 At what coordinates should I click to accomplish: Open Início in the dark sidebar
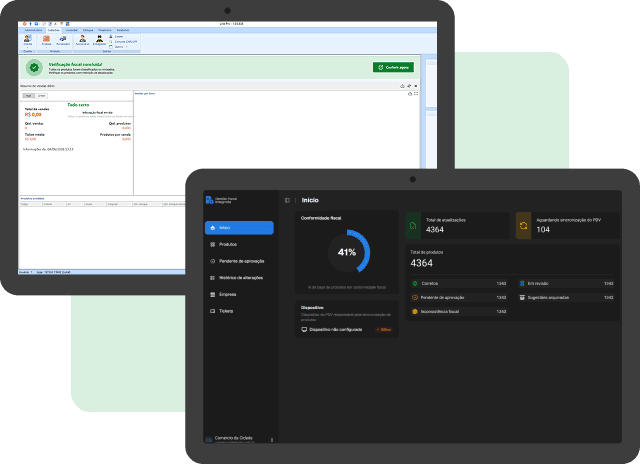click(x=239, y=228)
